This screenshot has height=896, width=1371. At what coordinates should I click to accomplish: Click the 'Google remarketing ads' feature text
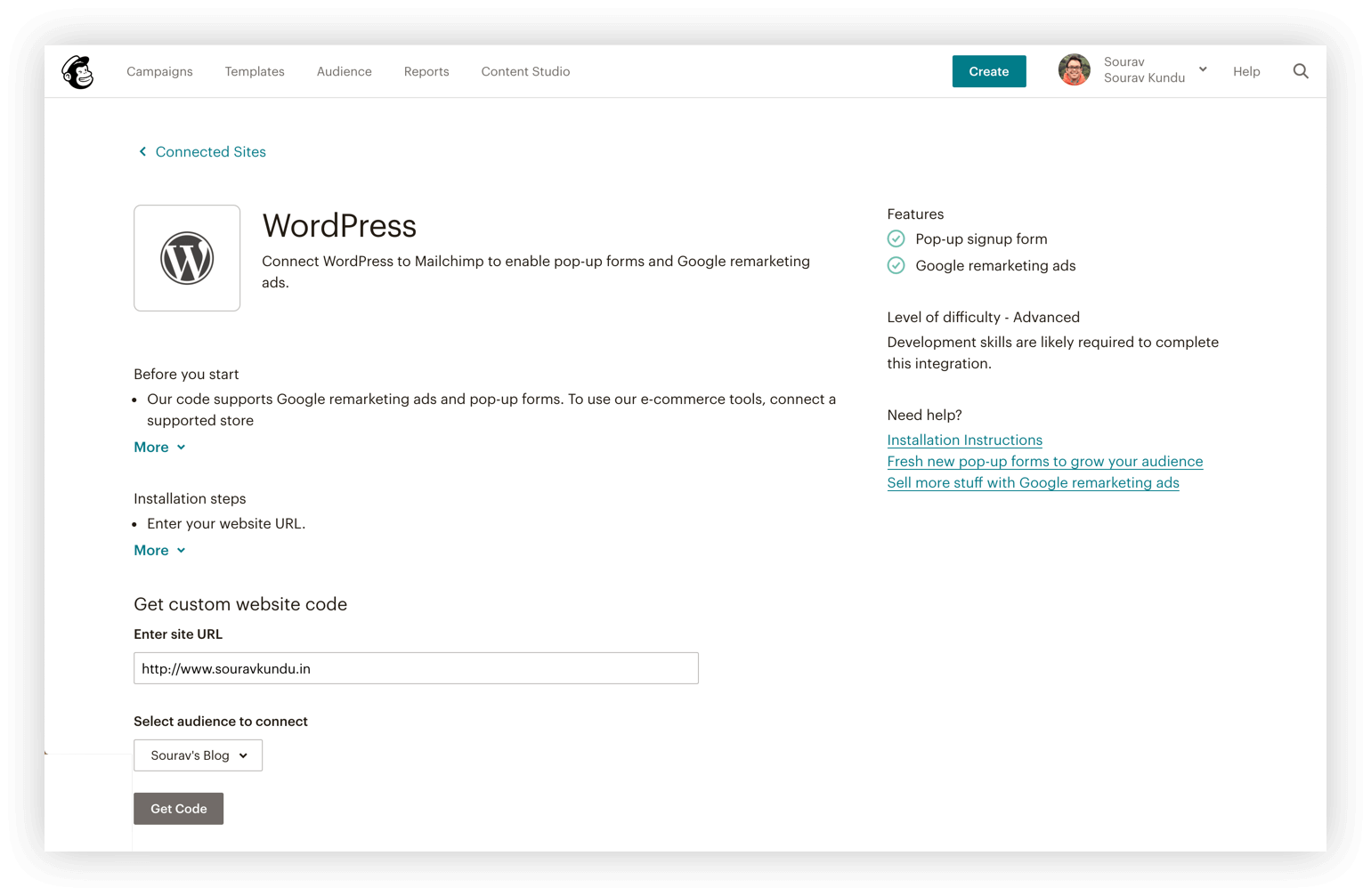point(995,265)
